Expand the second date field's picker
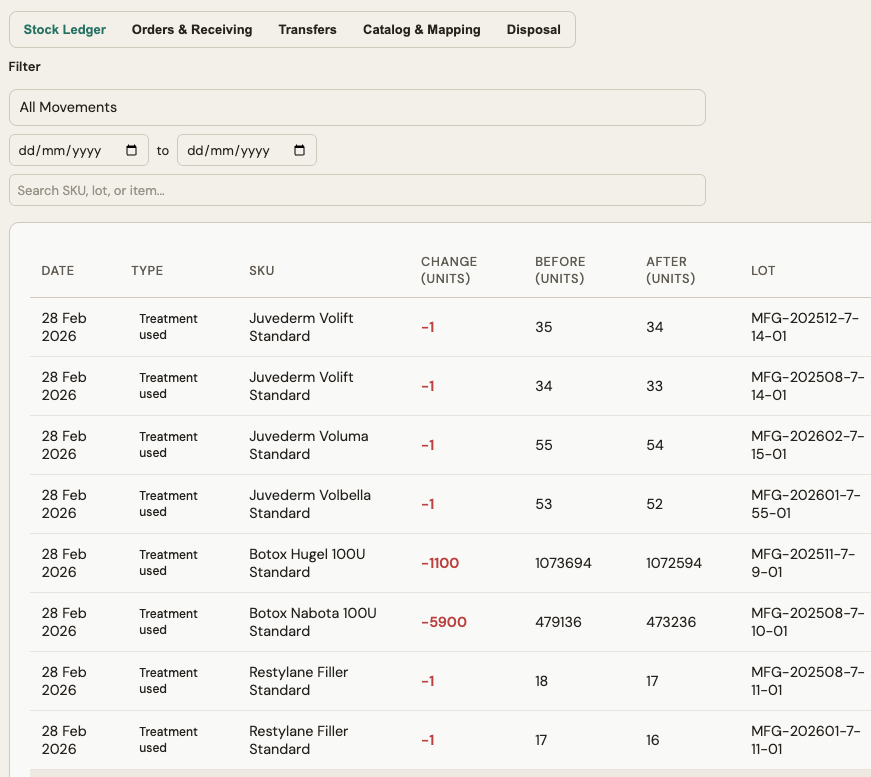The height and width of the screenshot is (777, 871). click(x=298, y=150)
